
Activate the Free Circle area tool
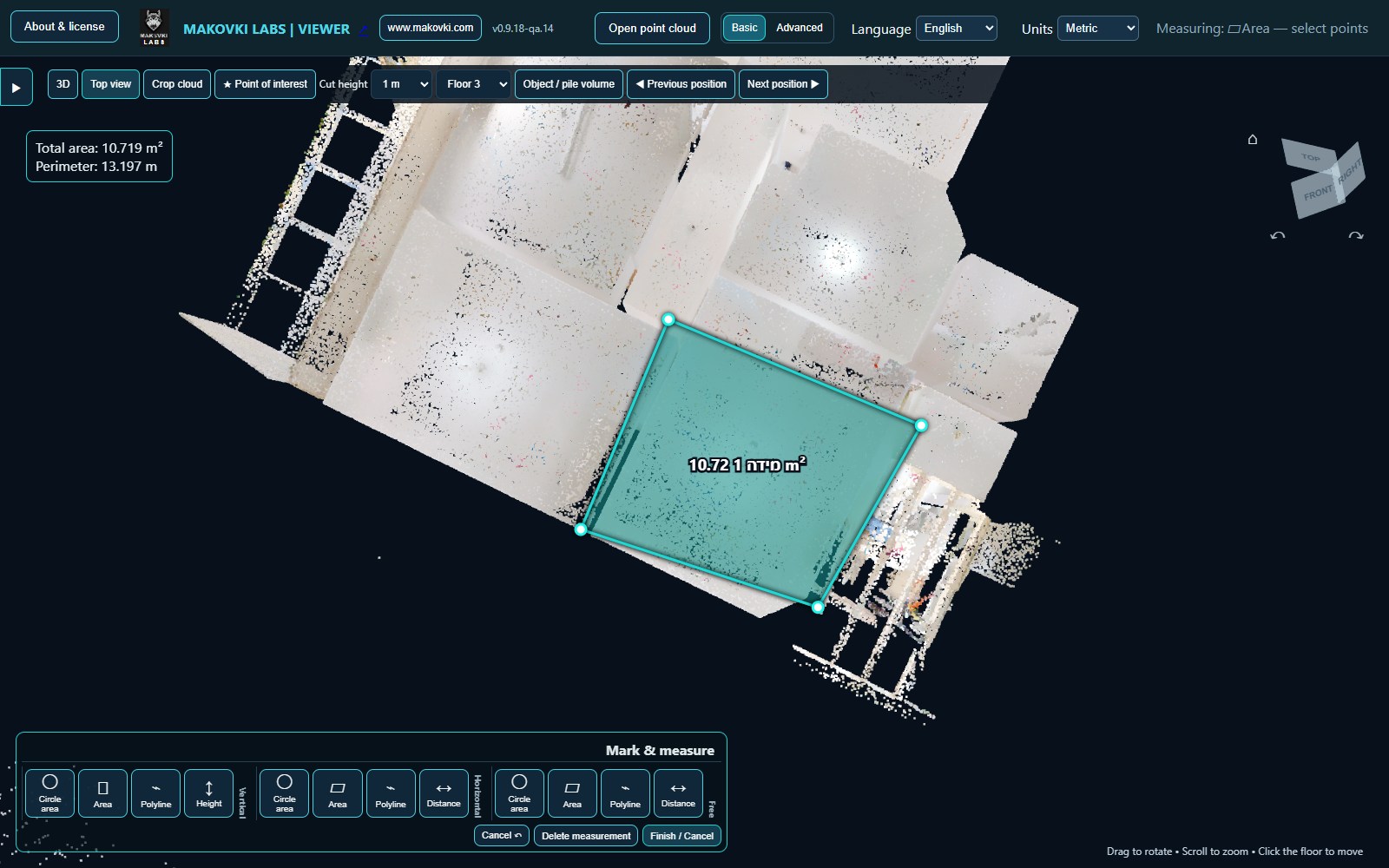[519, 793]
